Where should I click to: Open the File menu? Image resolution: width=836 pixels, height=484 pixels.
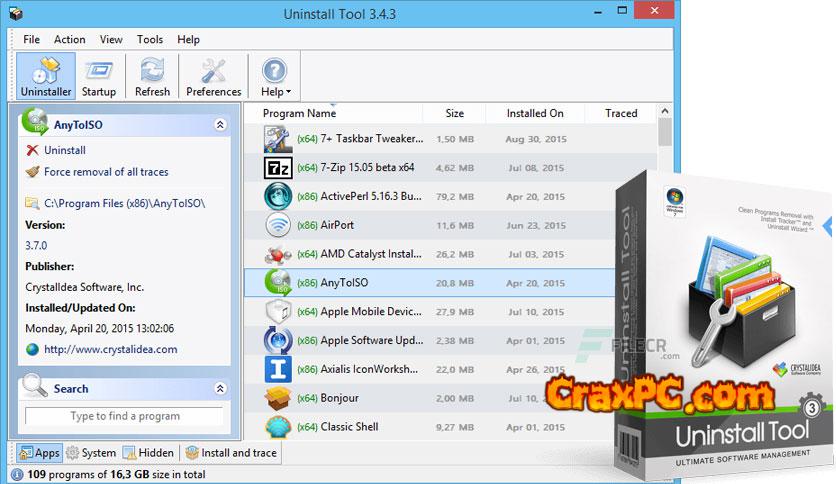(31, 39)
